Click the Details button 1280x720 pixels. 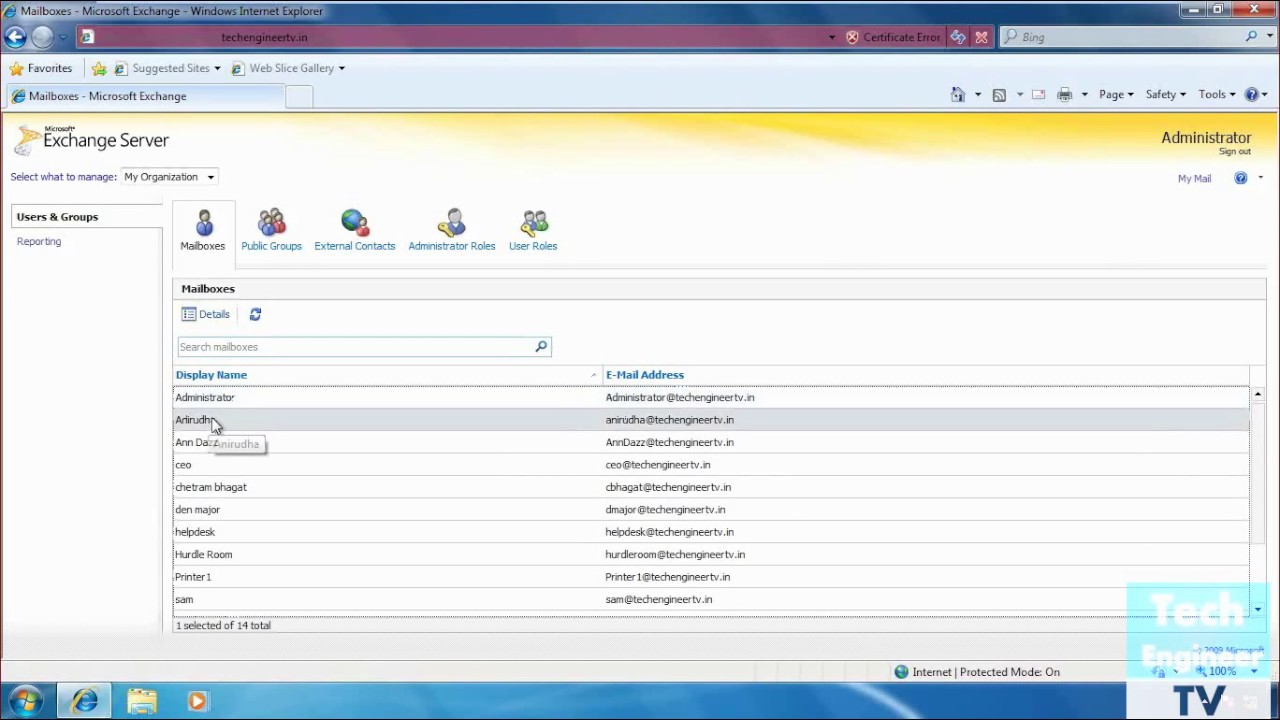[x=206, y=314]
